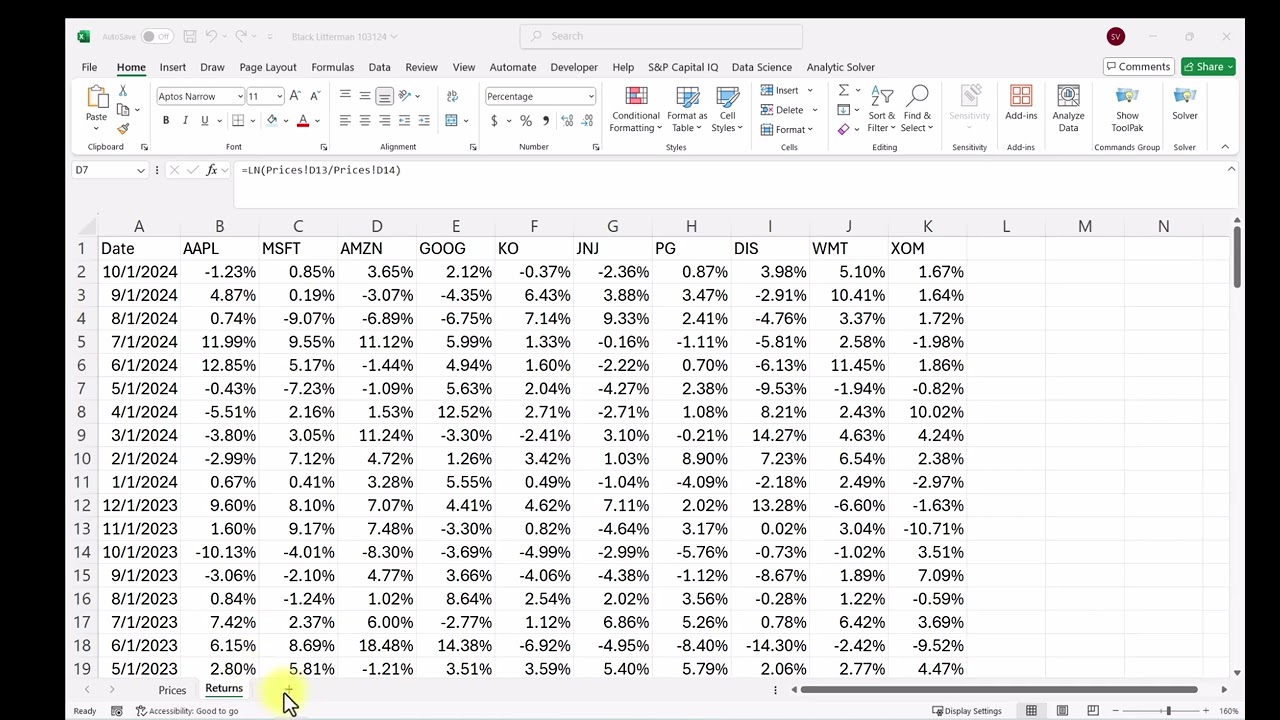Screen dimensions: 1280x720
Task: Switch to Page Layout view in status bar
Action: pos(1062,711)
